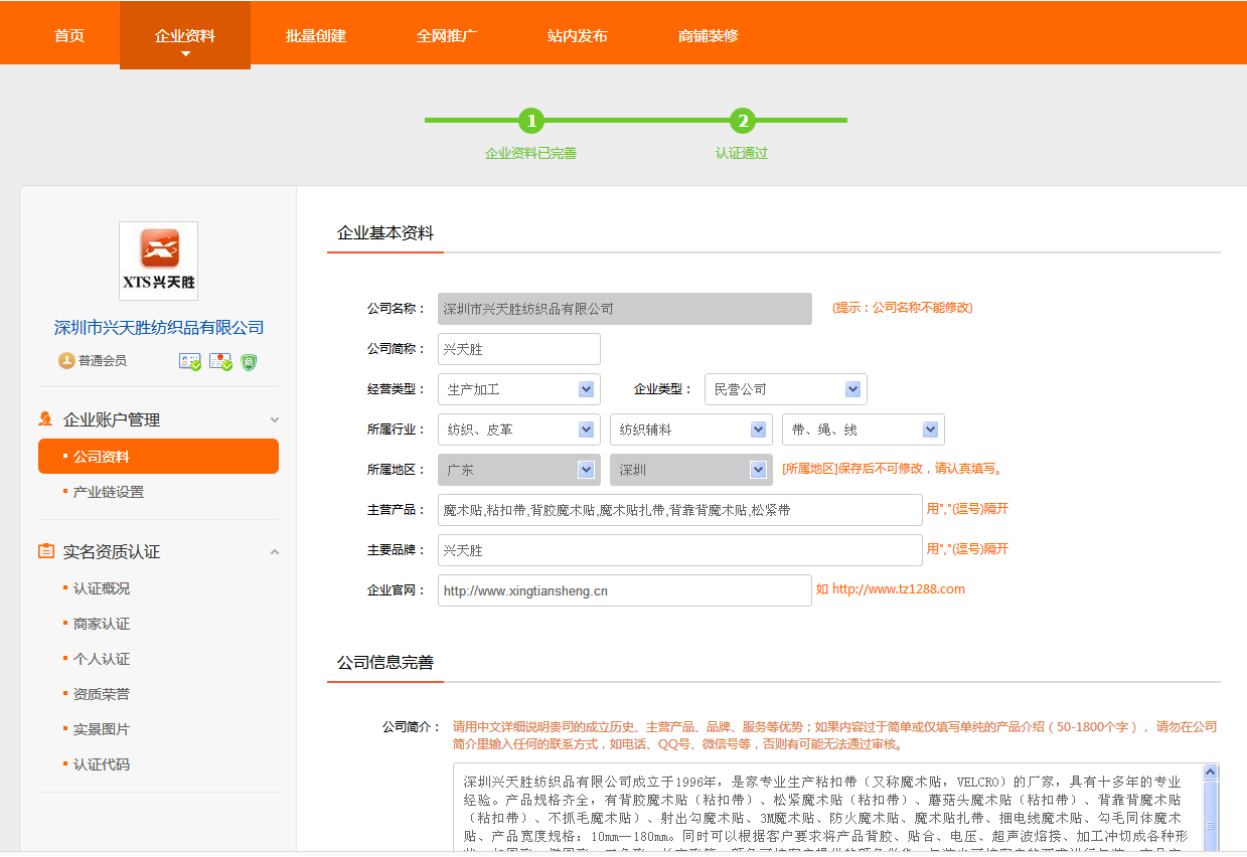Click the business license verified badge icon
This screenshot has height=857, width=1247.
click(x=220, y=362)
